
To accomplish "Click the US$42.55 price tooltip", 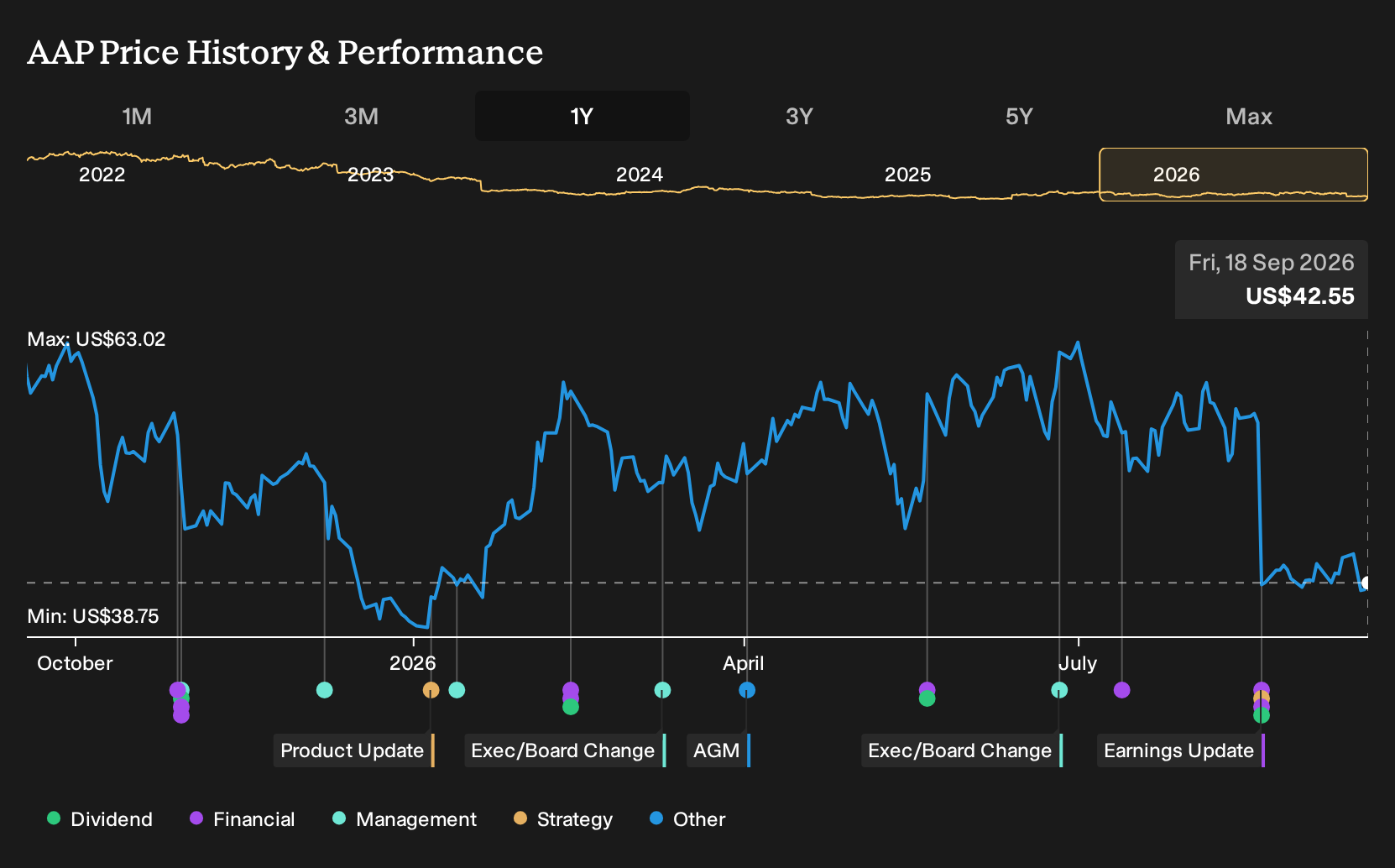I will coord(1272,280).
